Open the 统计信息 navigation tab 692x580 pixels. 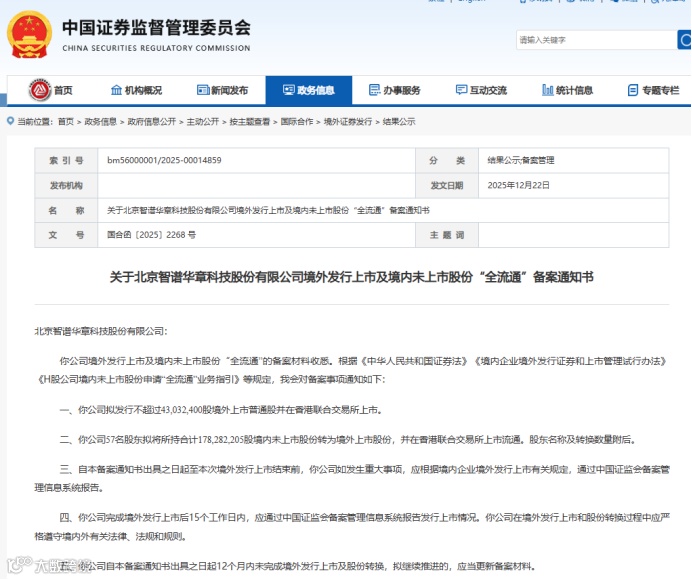click(x=568, y=90)
